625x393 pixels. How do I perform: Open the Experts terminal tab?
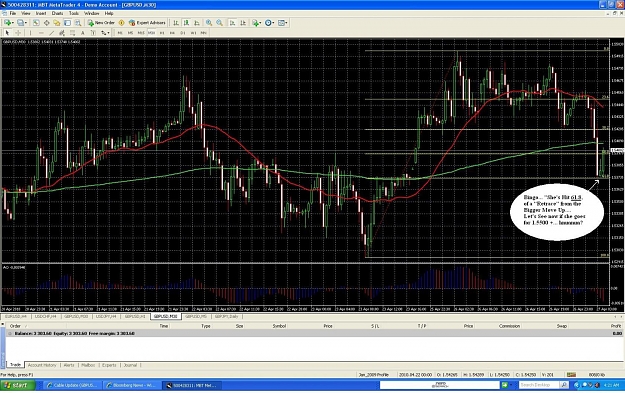click(109, 365)
